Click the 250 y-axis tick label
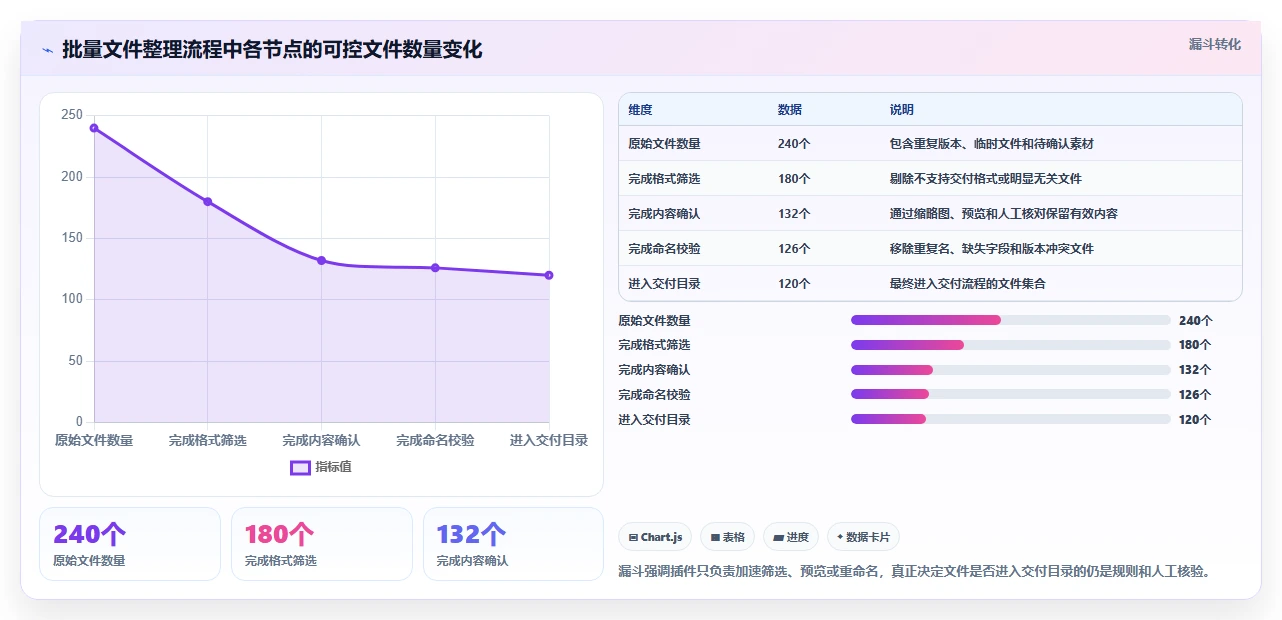This screenshot has width=1282, height=620. (72, 115)
